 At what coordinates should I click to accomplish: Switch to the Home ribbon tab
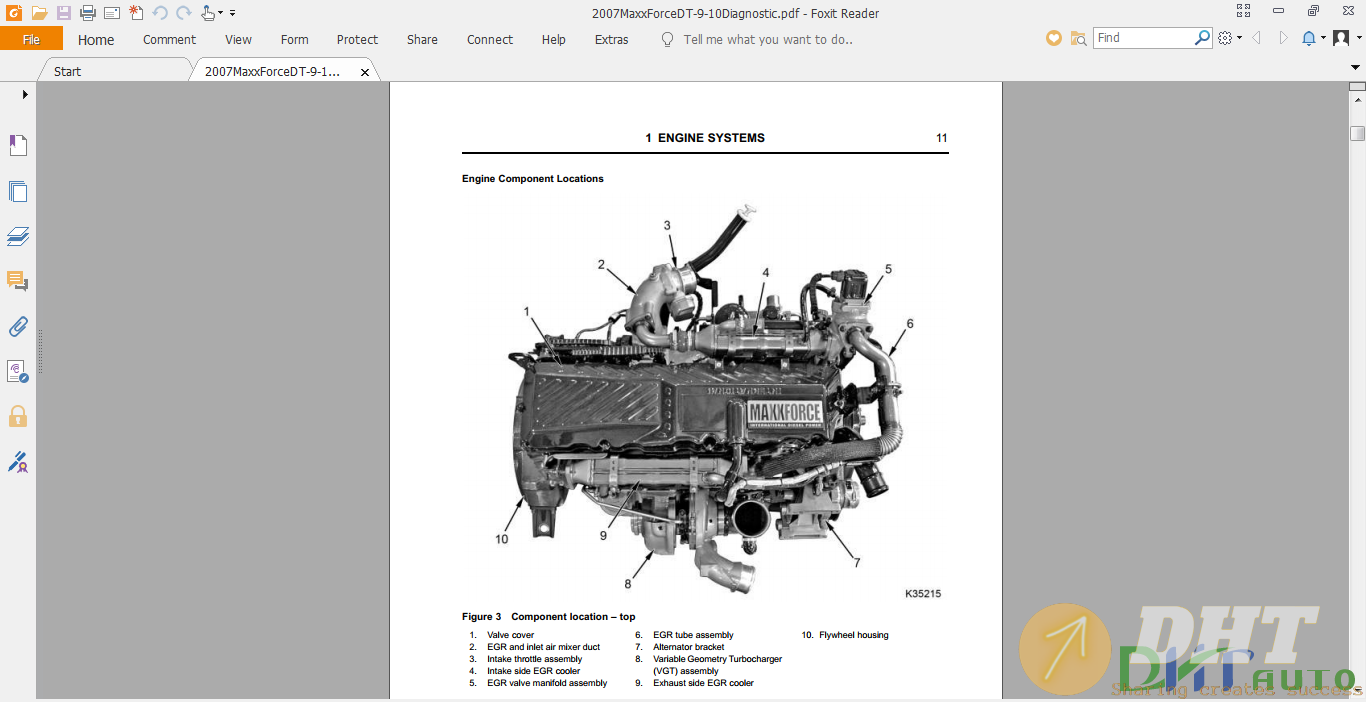coord(96,40)
